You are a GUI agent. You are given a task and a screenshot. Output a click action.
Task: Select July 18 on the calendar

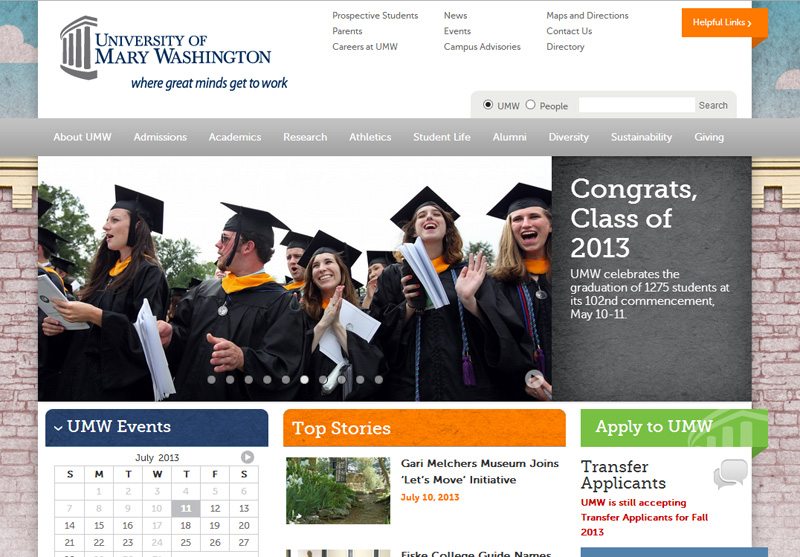tap(186, 525)
